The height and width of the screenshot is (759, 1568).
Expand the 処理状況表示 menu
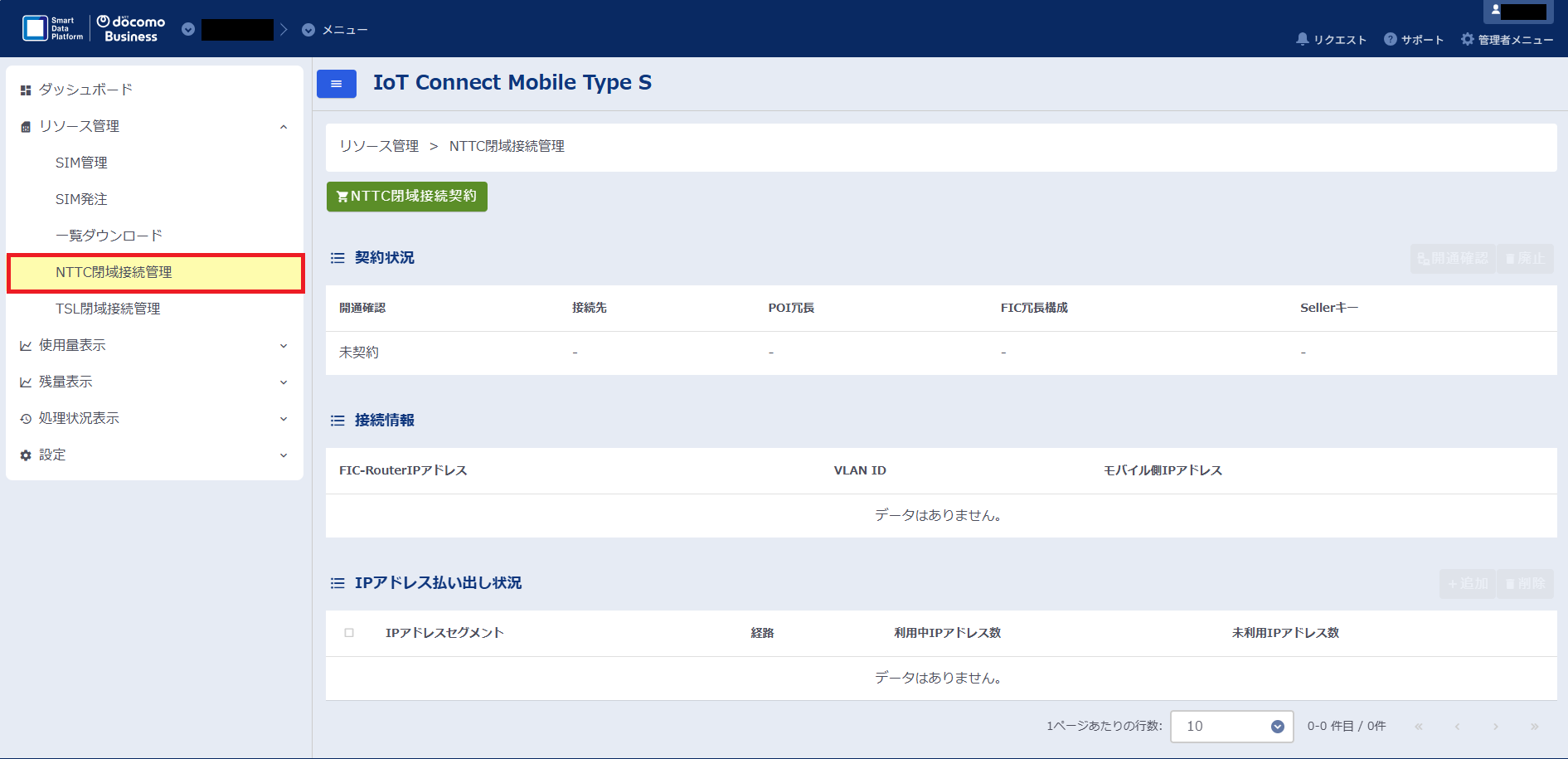point(284,419)
